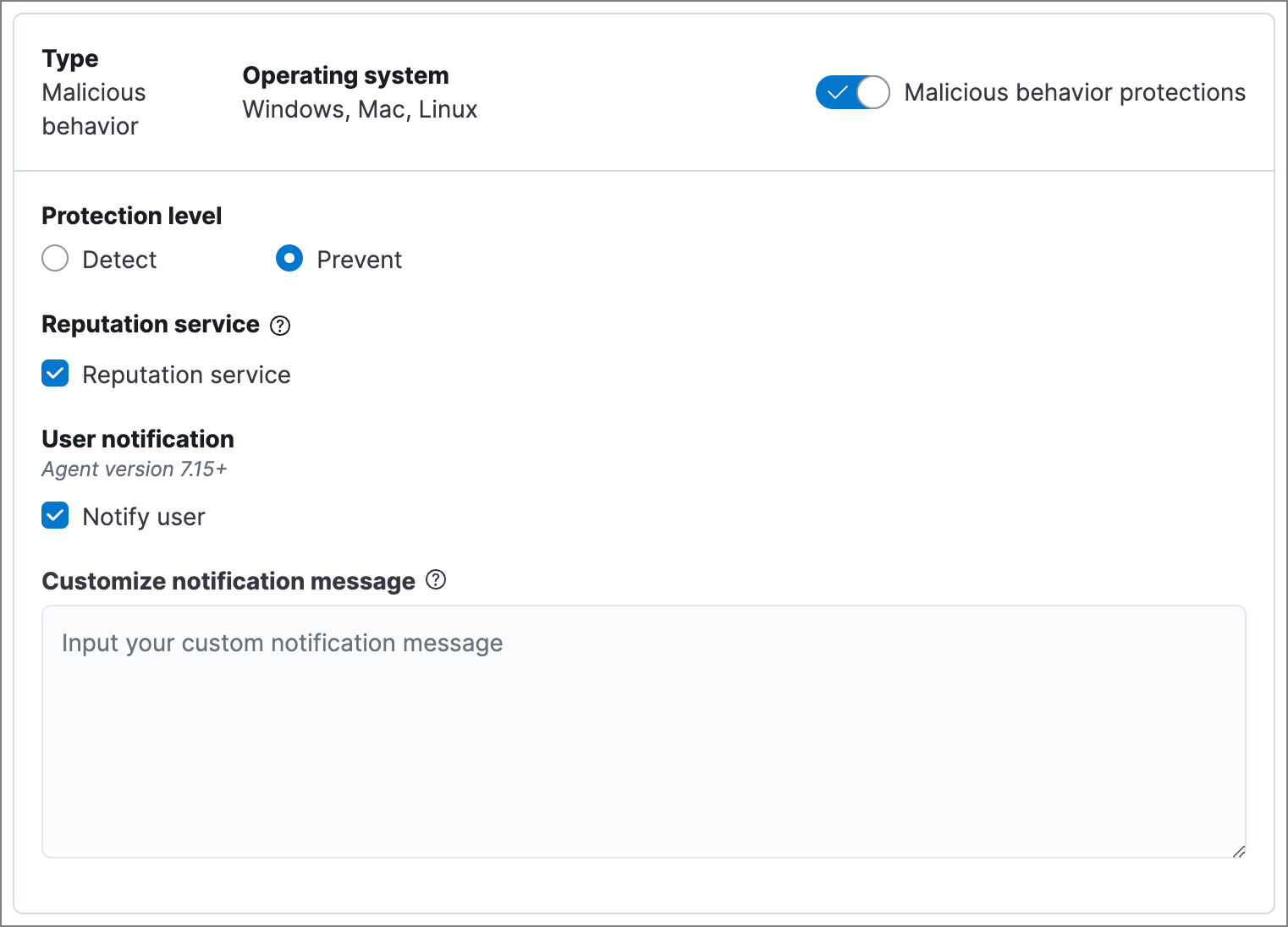Click the "Notify user" label text

pyautogui.click(x=144, y=517)
